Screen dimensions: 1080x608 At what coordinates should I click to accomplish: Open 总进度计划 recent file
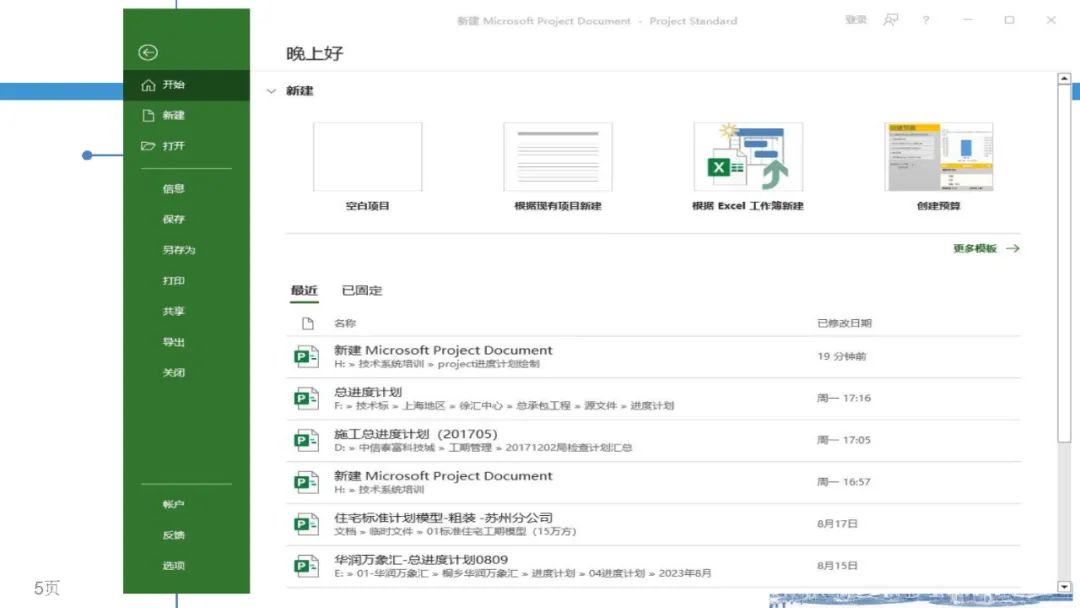pyautogui.click(x=653, y=399)
